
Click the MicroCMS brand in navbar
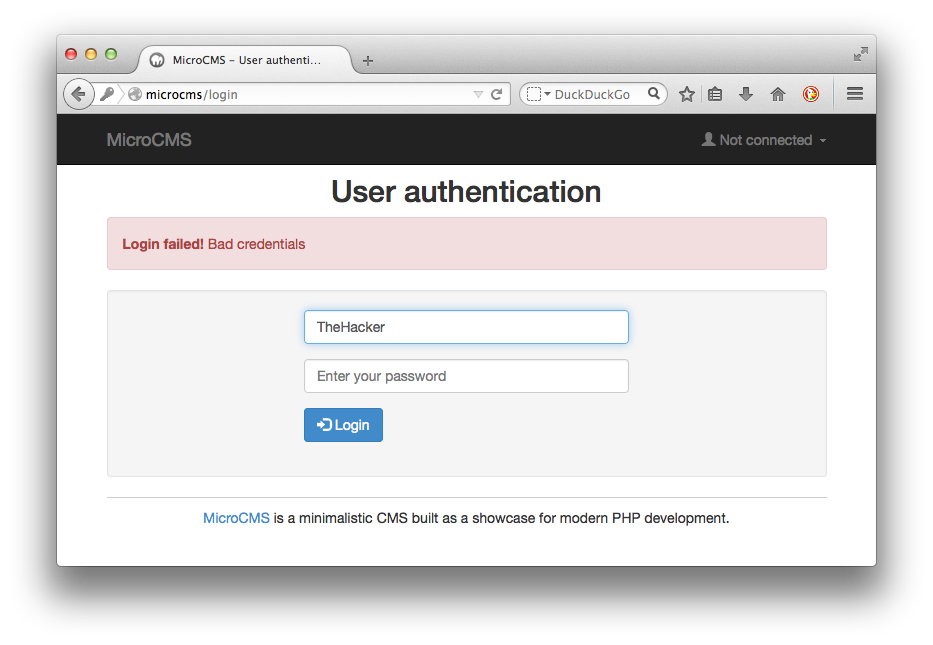tap(149, 140)
